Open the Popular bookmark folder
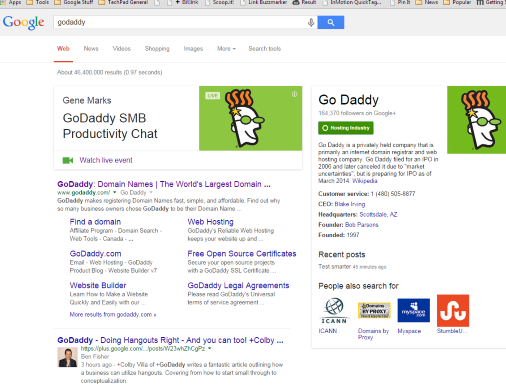The height and width of the screenshot is (386, 506). tap(457, 2)
